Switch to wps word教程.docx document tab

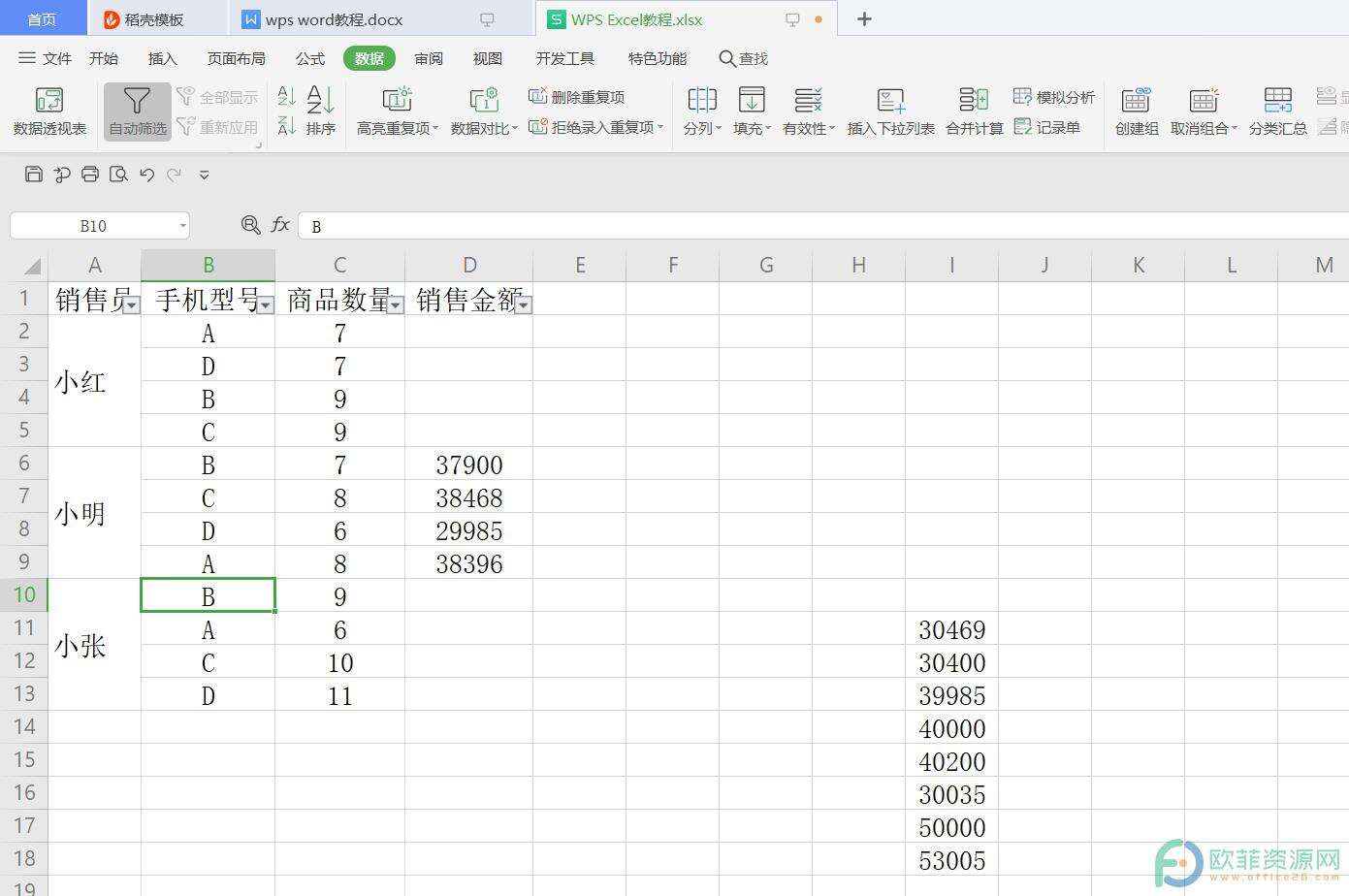click(x=334, y=19)
